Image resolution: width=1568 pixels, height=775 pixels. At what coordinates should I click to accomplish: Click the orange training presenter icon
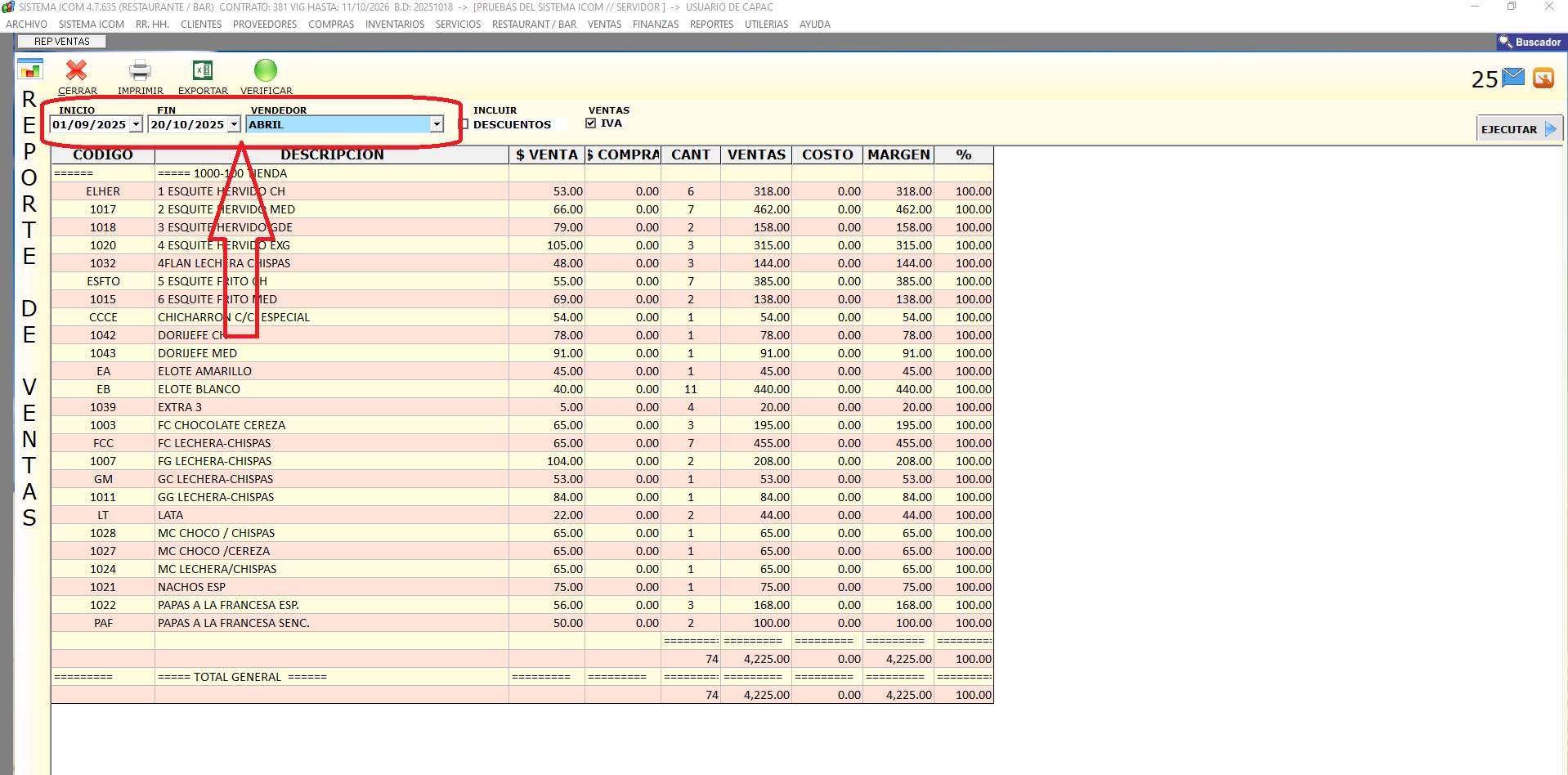[x=1543, y=78]
